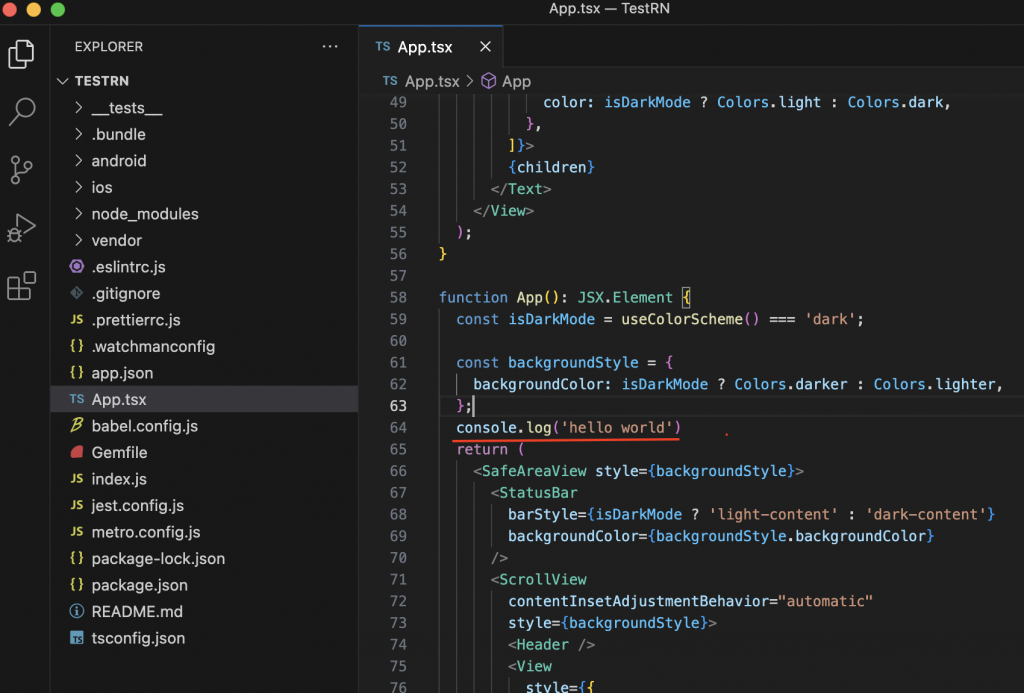The image size is (1024, 693).
Task: Click the StatusBar tag on line 67
Action: [538, 492]
